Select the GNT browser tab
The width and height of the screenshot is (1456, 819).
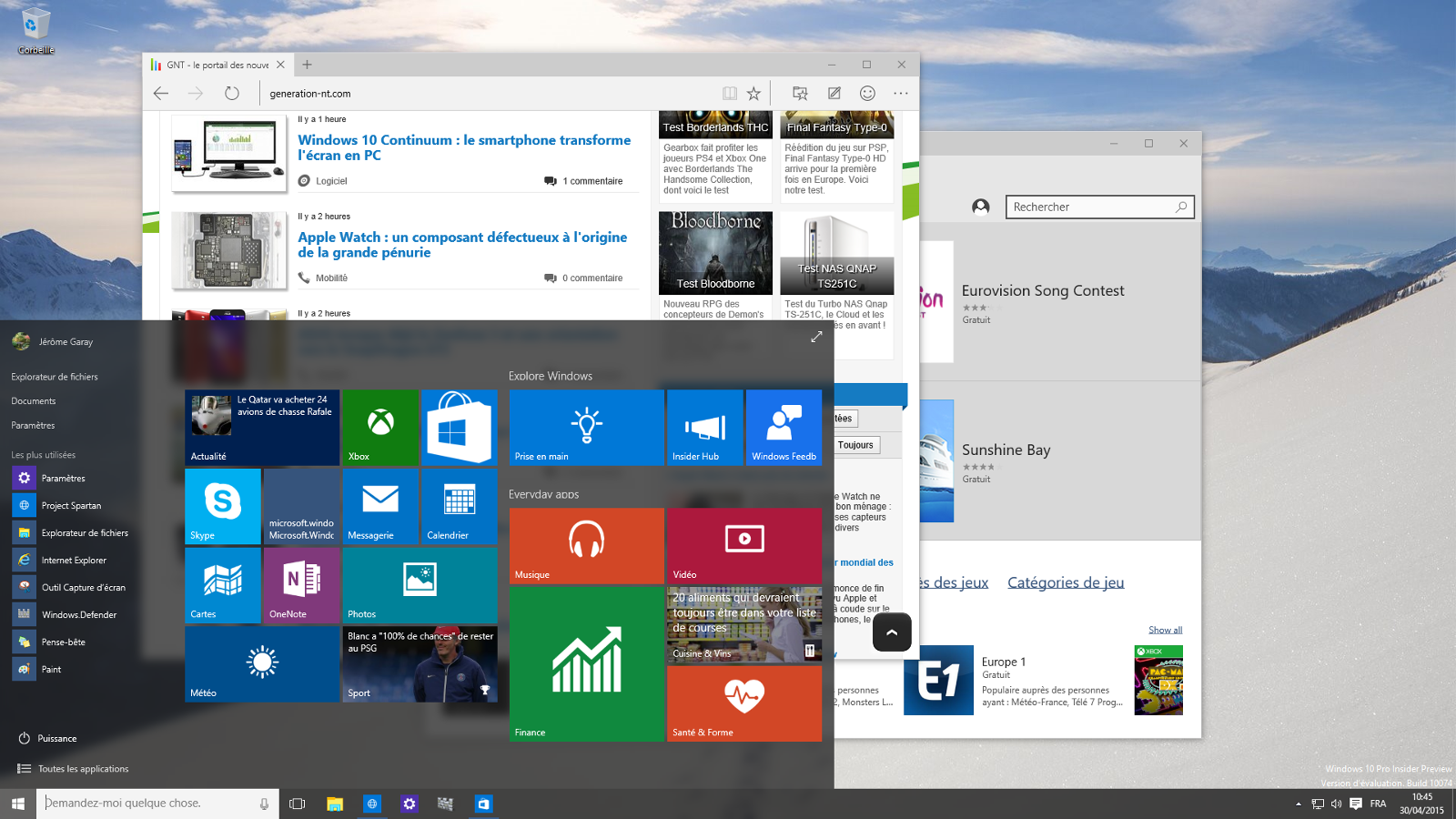pos(217,65)
